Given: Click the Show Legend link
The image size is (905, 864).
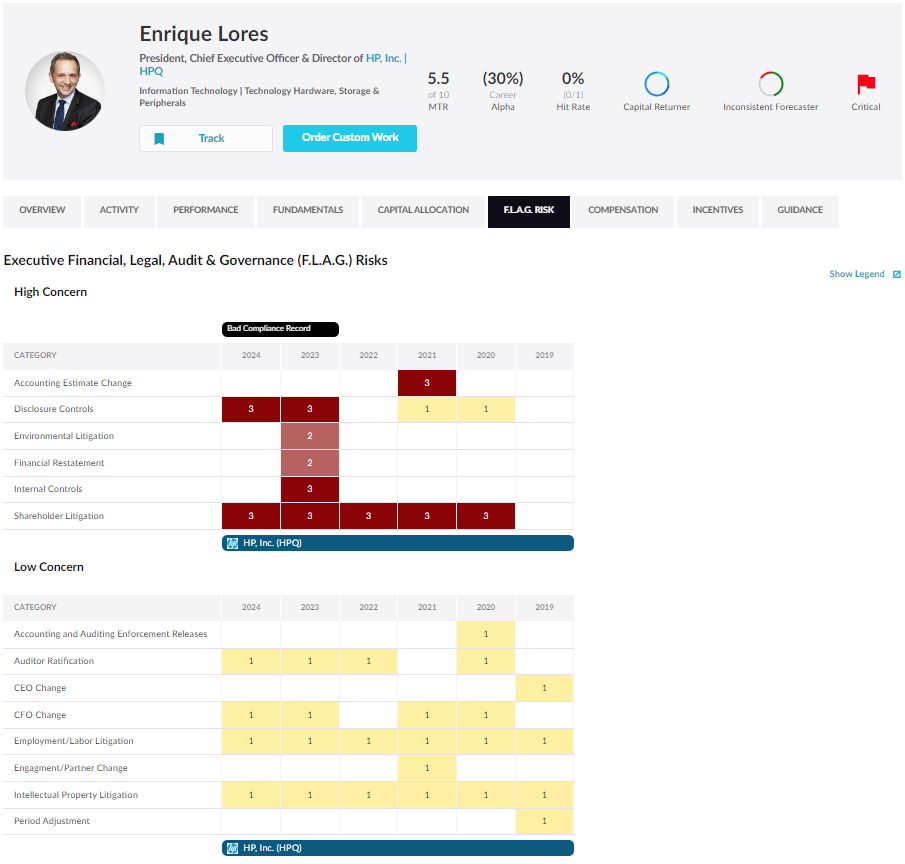Looking at the screenshot, I should pyautogui.click(x=857, y=274).
